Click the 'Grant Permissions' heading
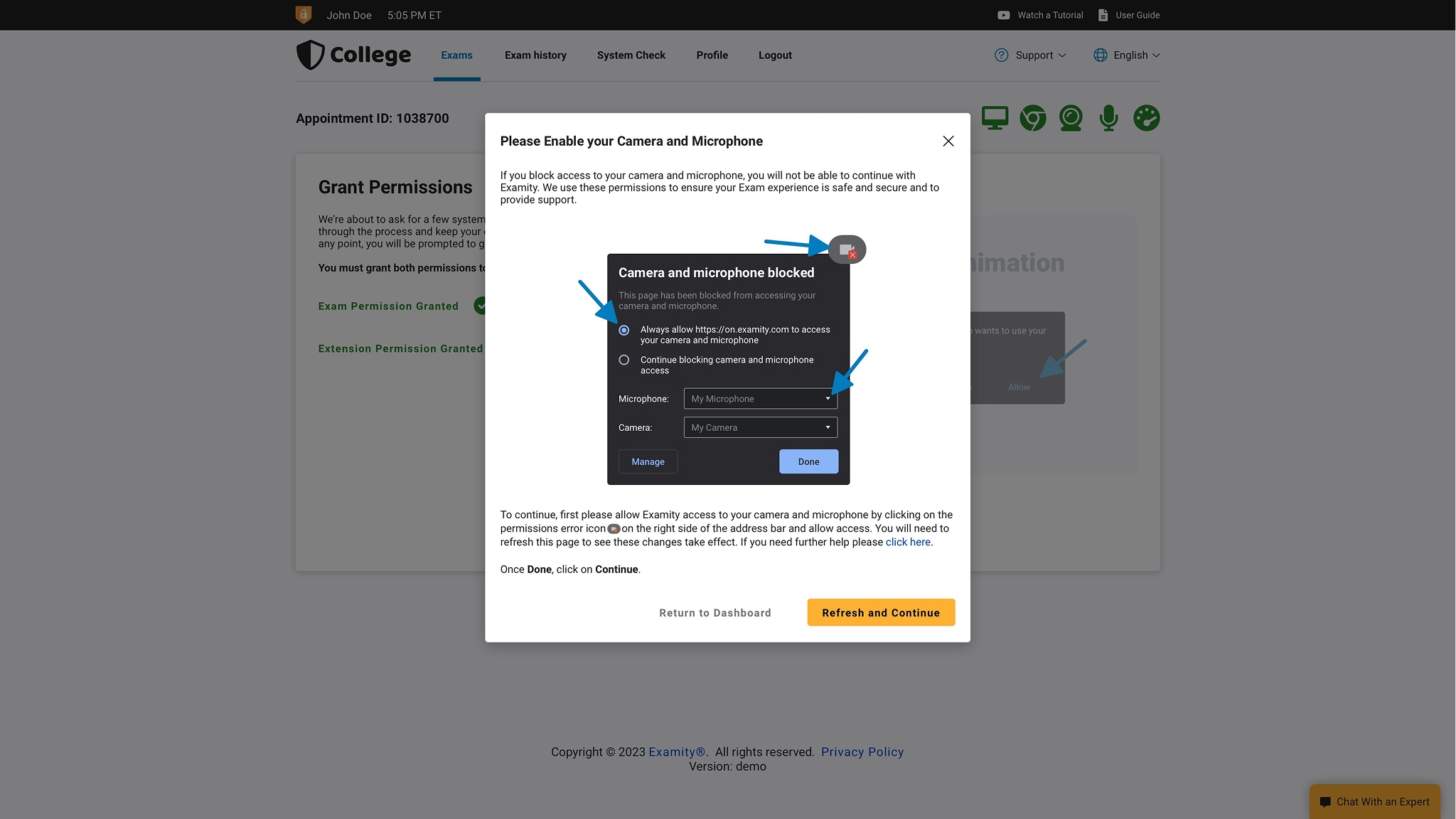Viewport: 1456px width, 819px height. click(395, 187)
